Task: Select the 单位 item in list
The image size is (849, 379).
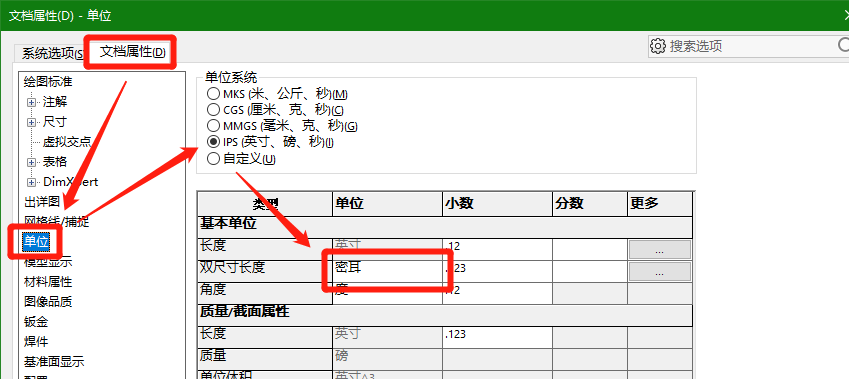Action: 36,242
